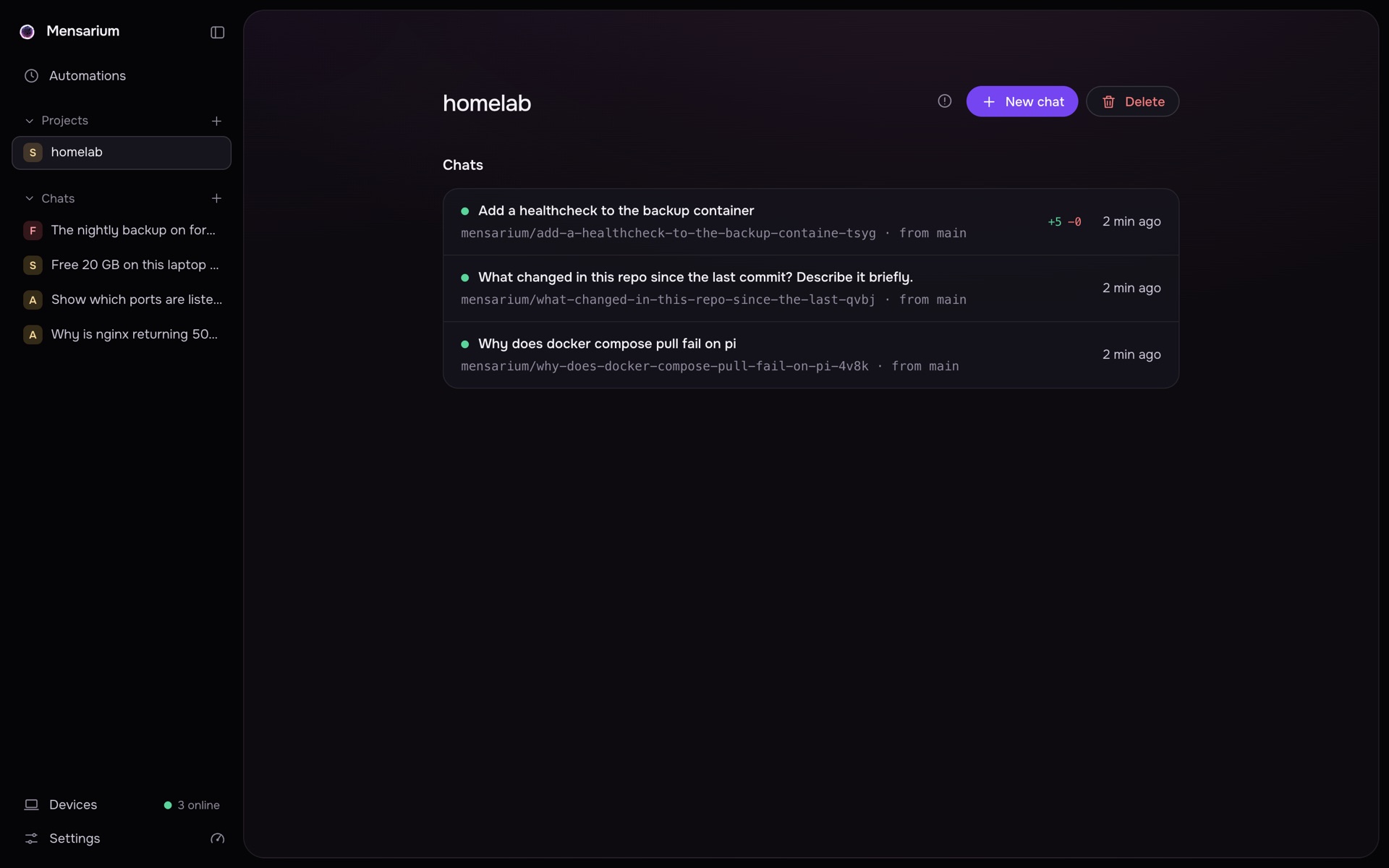This screenshot has height=868, width=1389.
Task: Collapse the sidebar Chats section chevron
Action: pos(30,198)
